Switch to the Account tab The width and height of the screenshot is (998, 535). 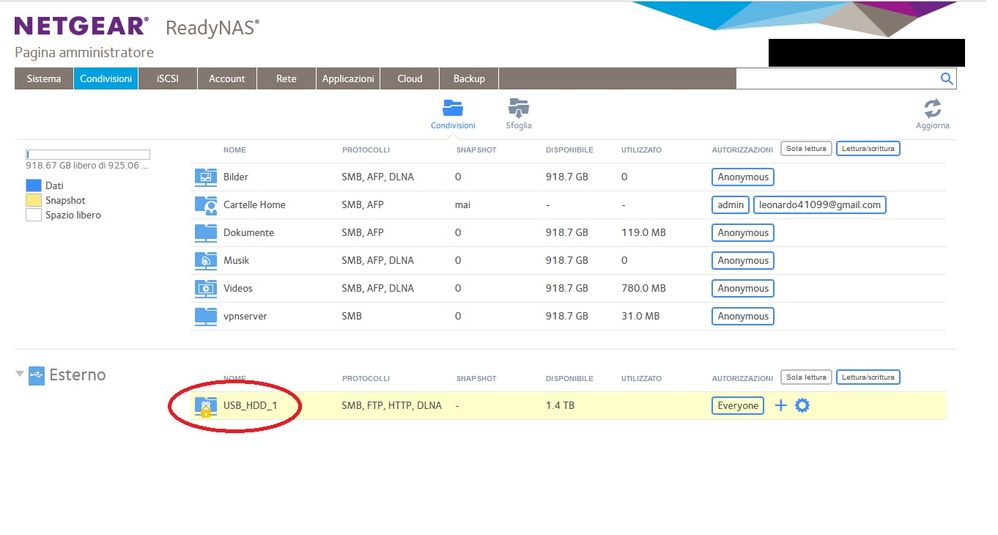coord(227,79)
